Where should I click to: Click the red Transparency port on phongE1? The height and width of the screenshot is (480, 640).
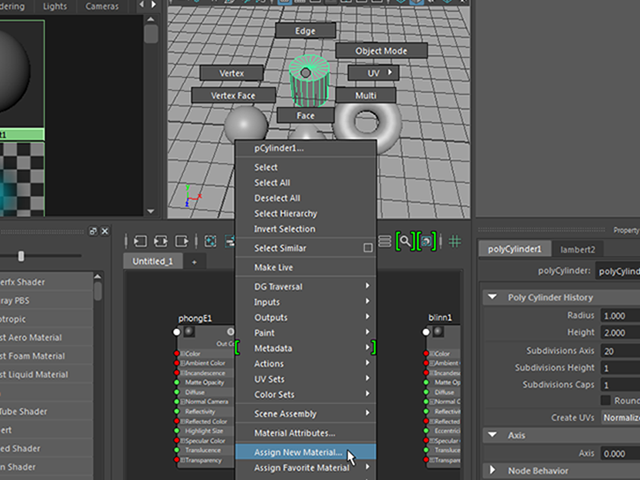[x=176, y=460]
